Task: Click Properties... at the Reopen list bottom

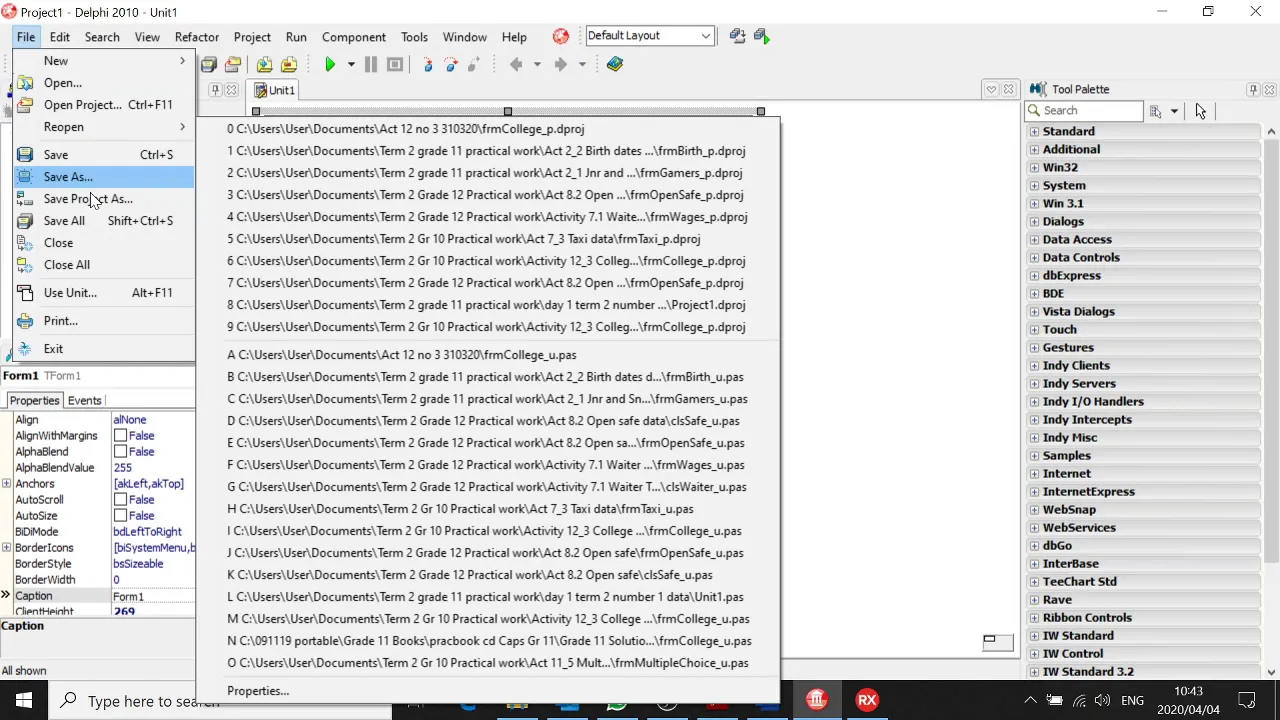Action: (x=488, y=691)
